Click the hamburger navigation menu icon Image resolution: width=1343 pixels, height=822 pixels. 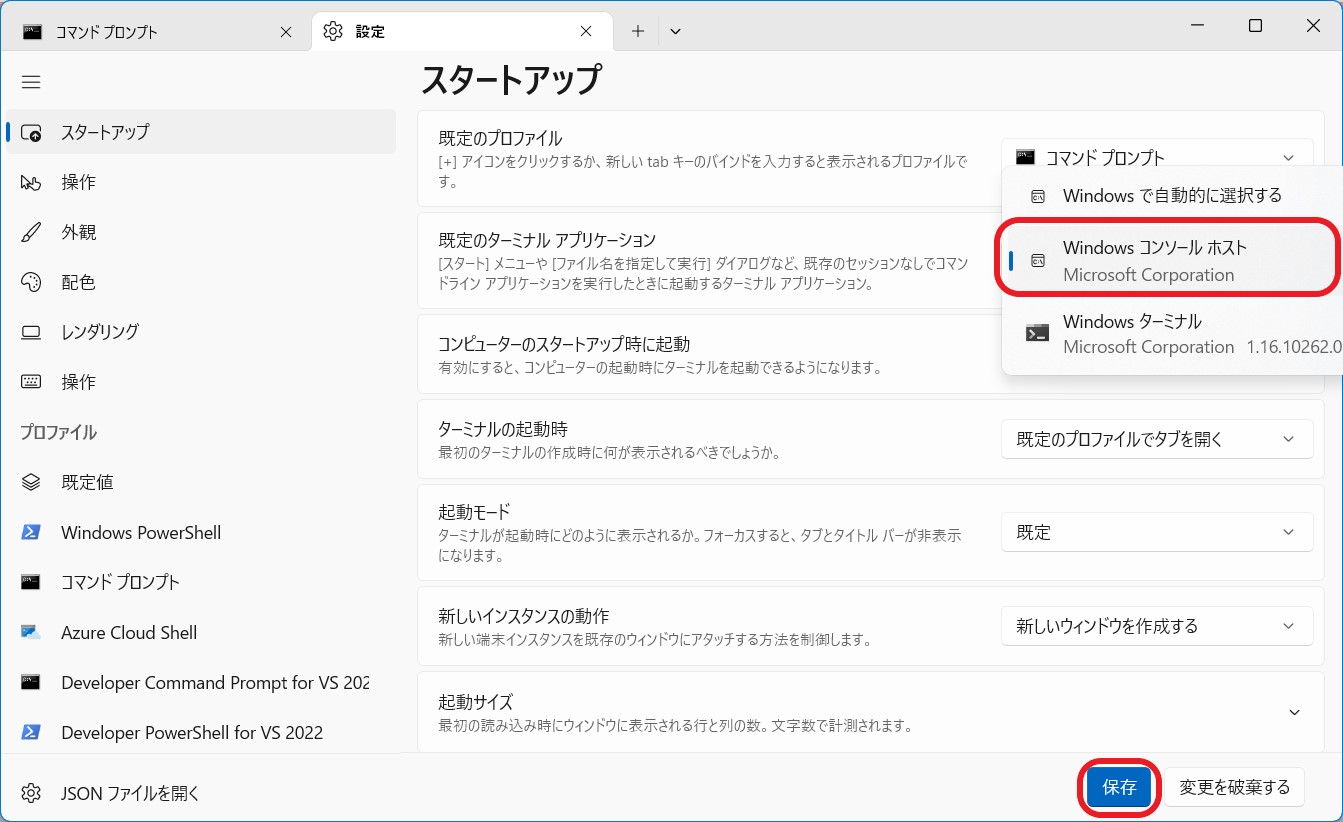point(31,82)
